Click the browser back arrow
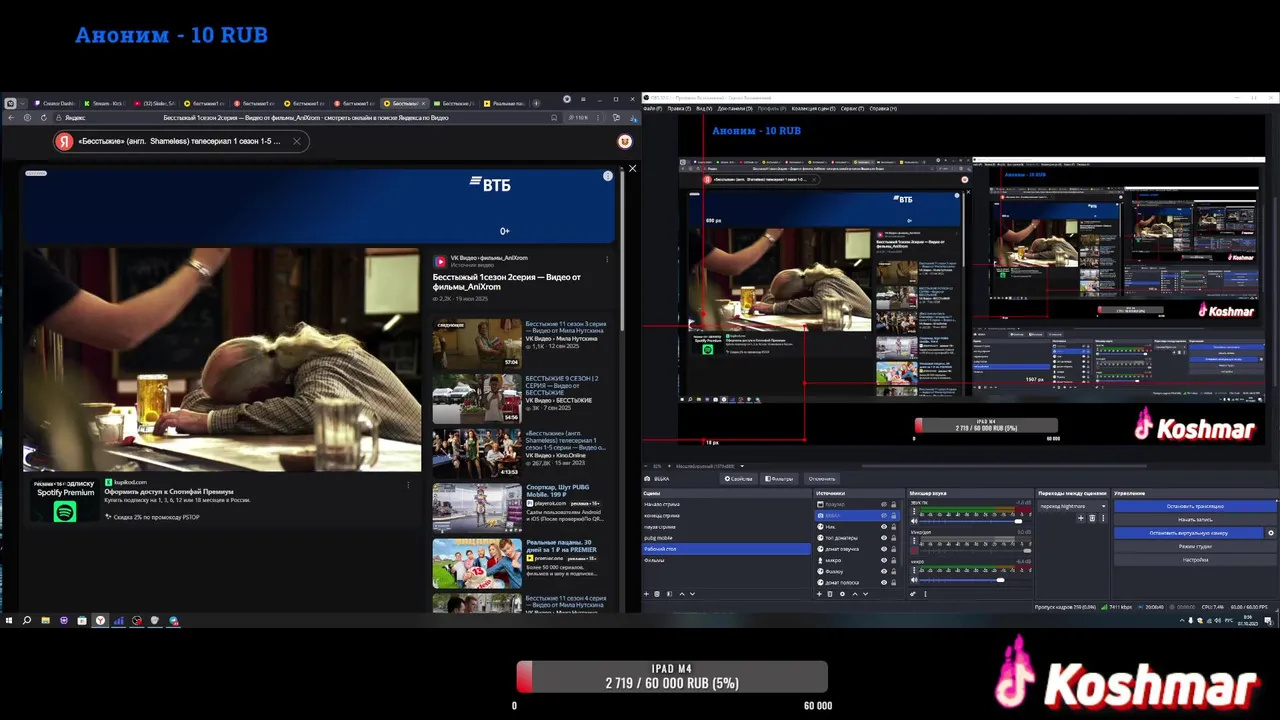The image size is (1280, 720). [10, 117]
